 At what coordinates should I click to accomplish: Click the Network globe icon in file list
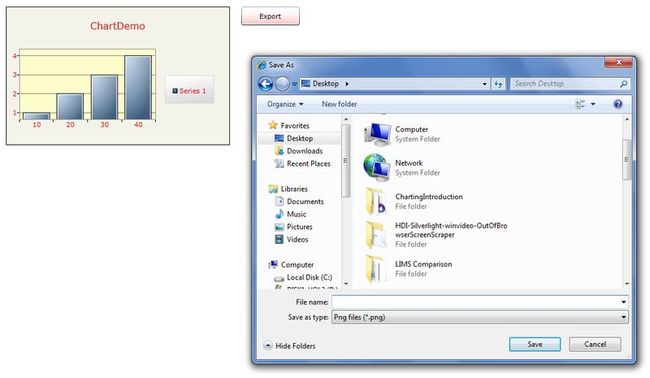point(377,167)
